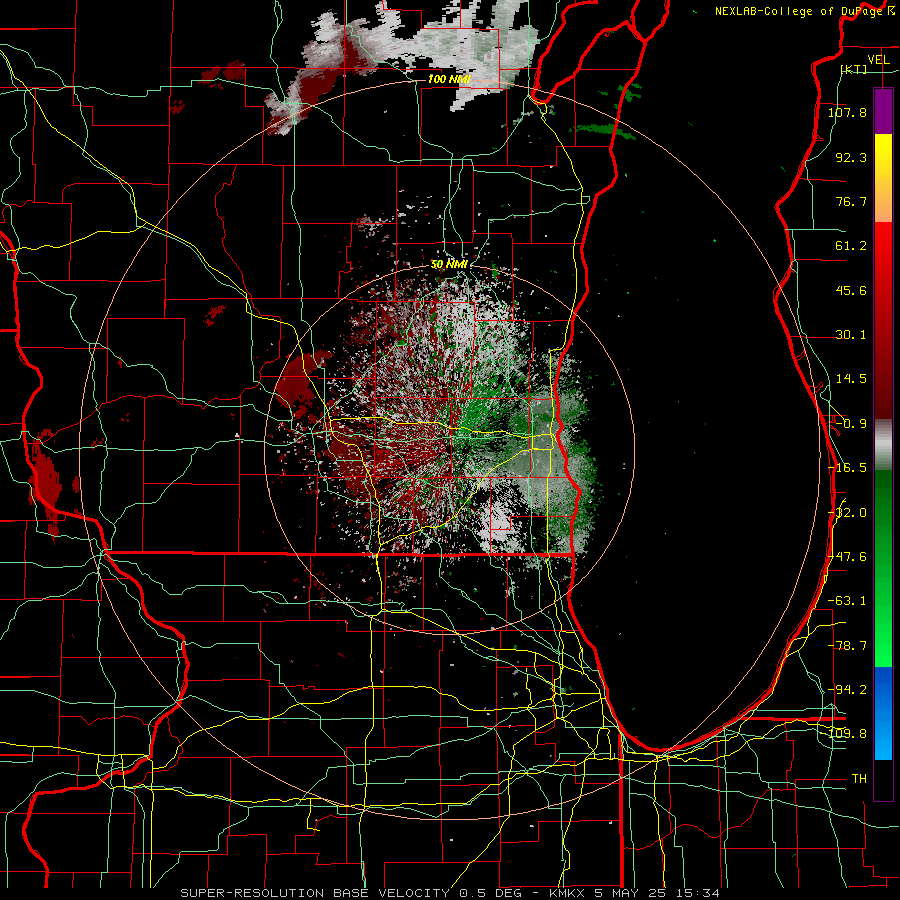
Task: Select the 14.5 velocity scale value
Action: [851, 379]
